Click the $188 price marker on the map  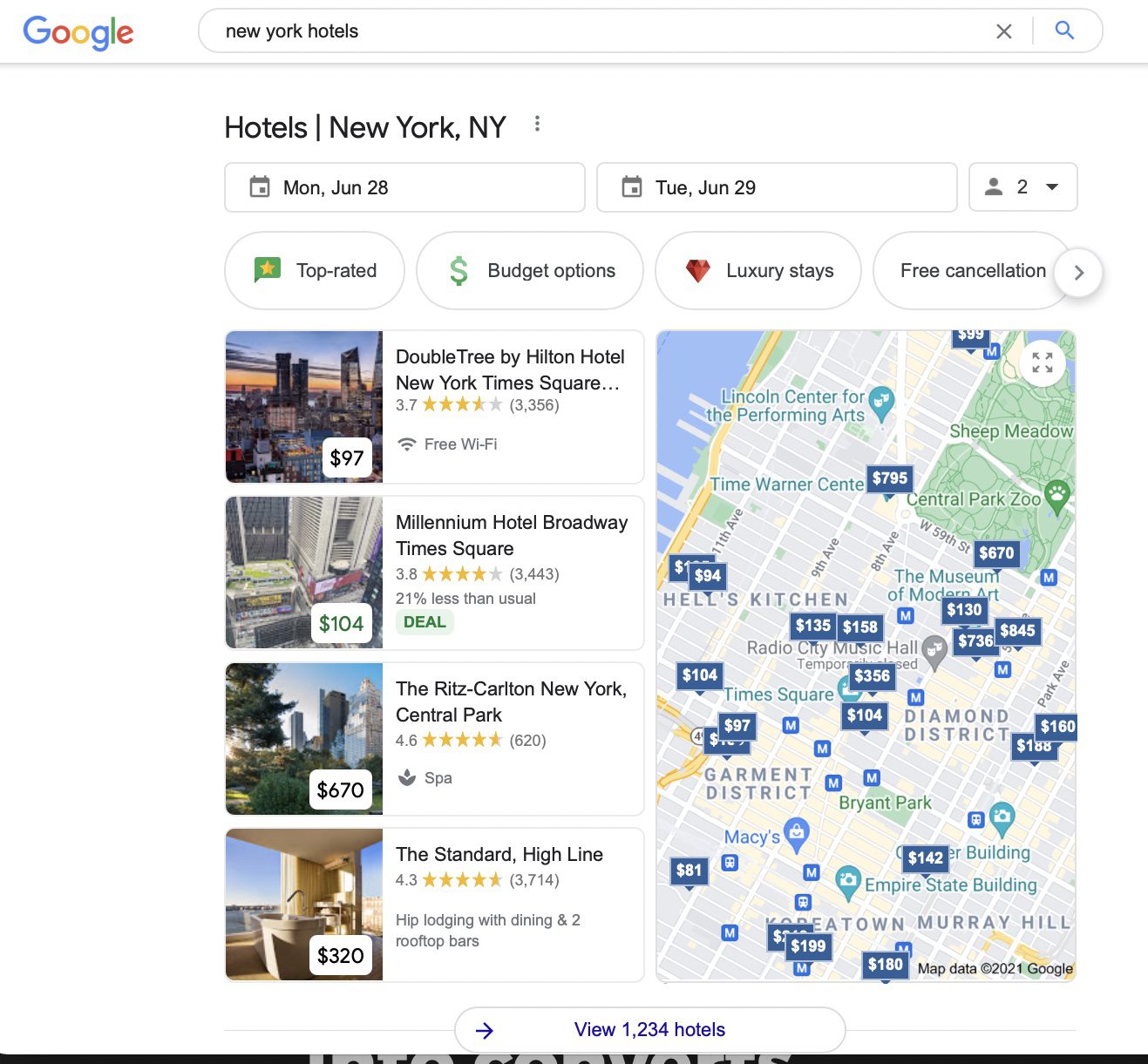[x=1034, y=747]
